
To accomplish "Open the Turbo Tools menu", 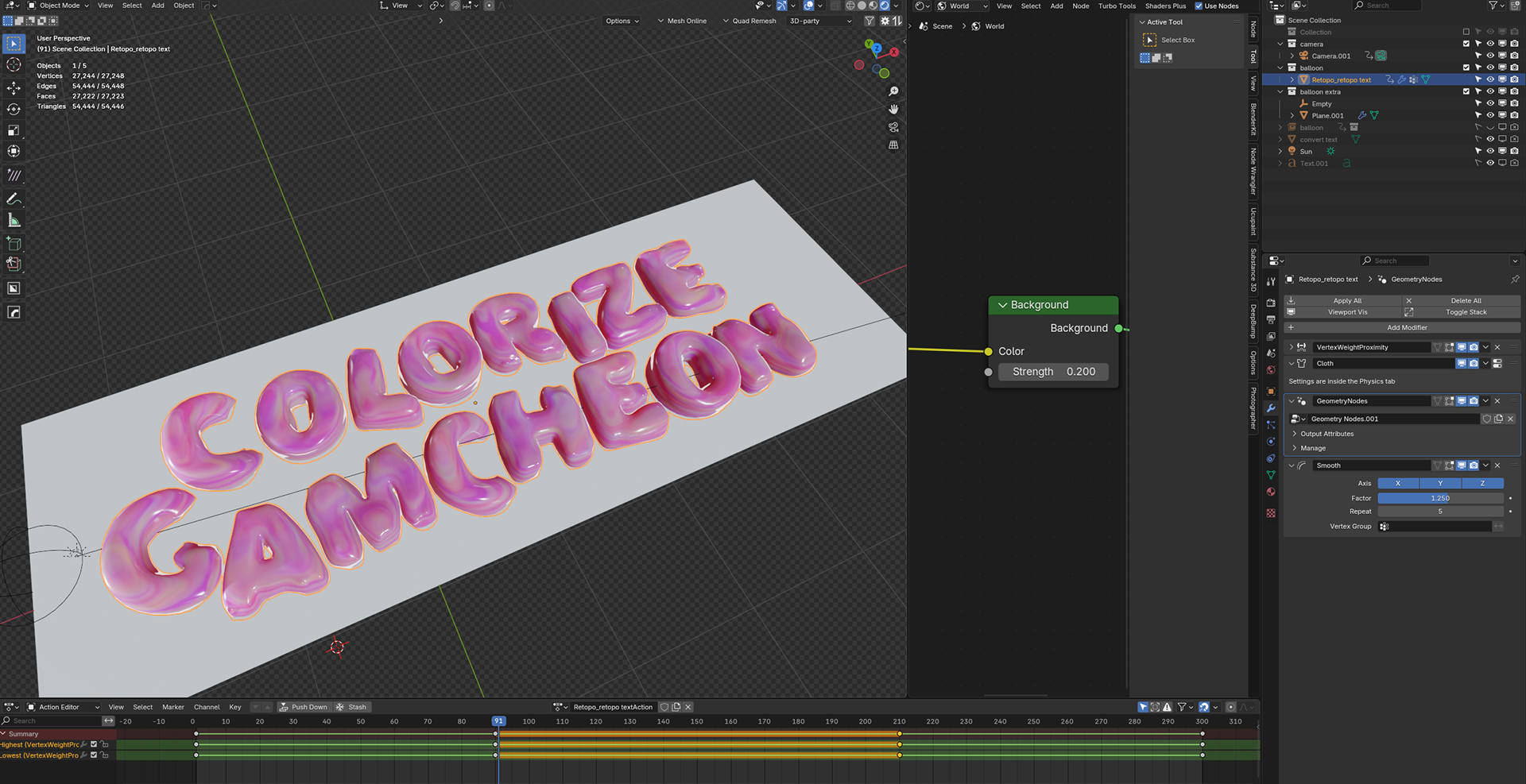I will pos(1117,6).
